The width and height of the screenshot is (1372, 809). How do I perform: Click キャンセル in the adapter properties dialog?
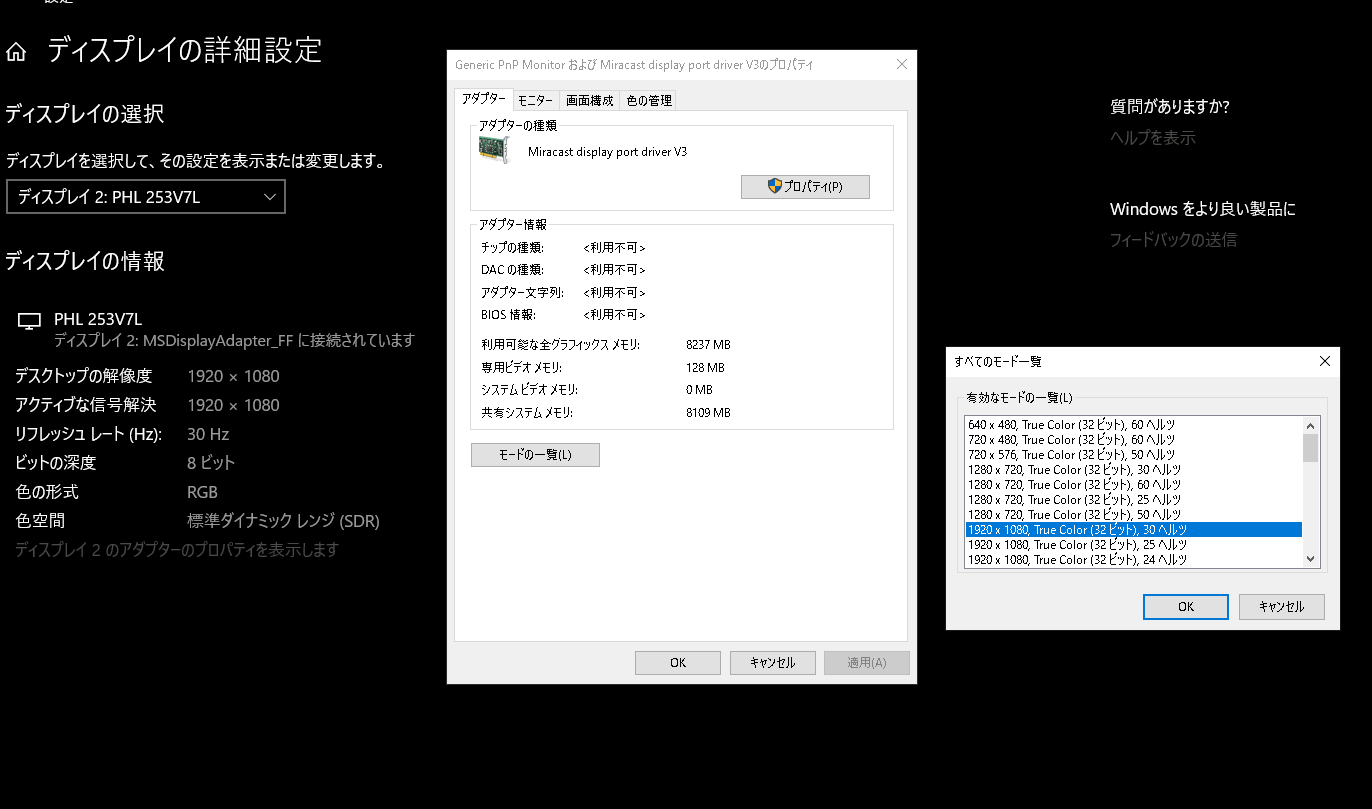[772, 663]
